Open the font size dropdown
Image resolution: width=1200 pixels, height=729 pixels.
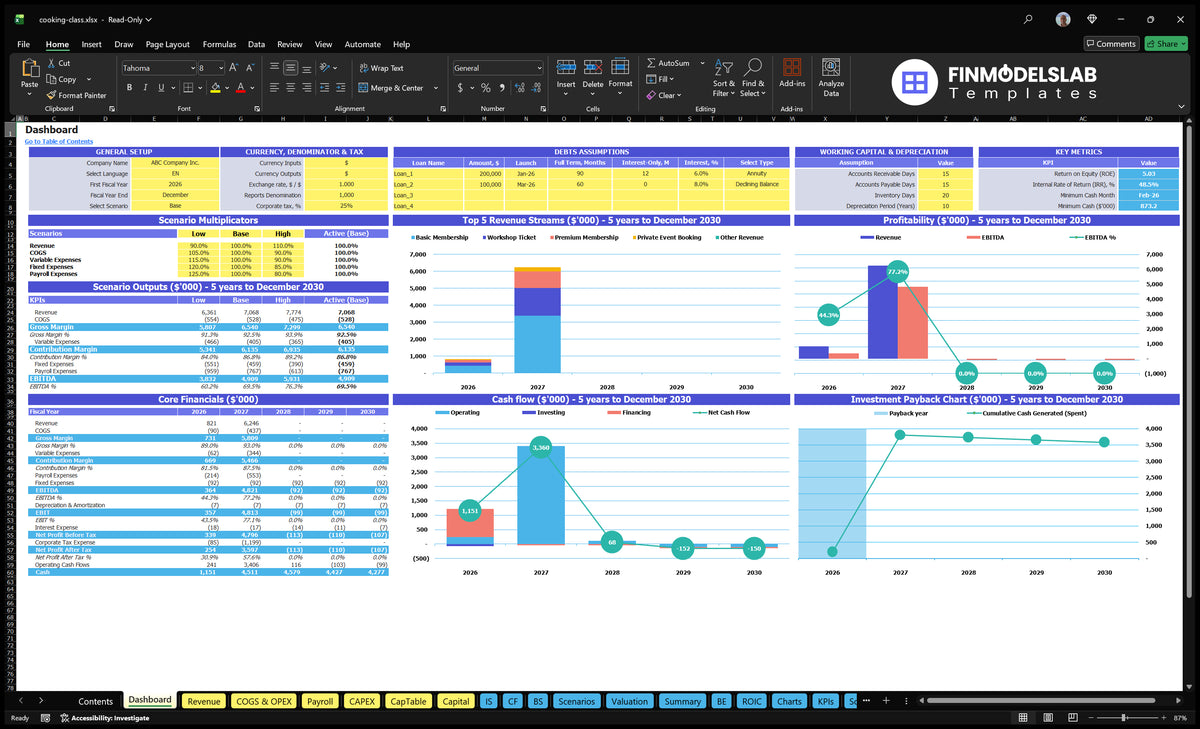pos(221,68)
